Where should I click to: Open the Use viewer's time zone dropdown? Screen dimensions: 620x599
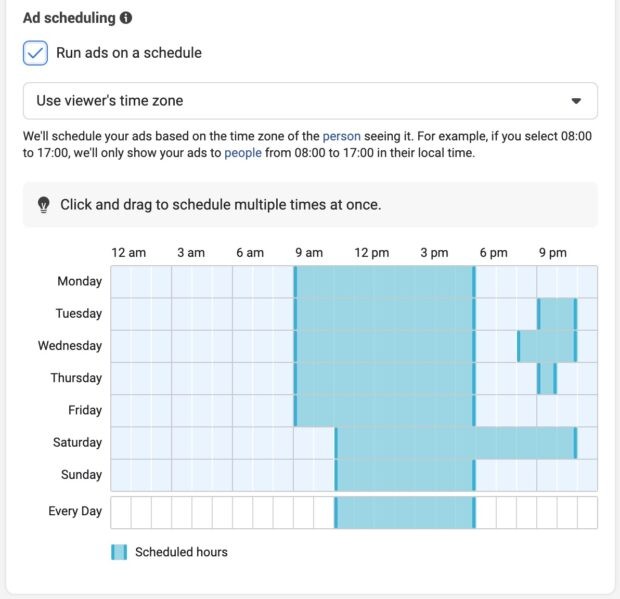[310, 101]
